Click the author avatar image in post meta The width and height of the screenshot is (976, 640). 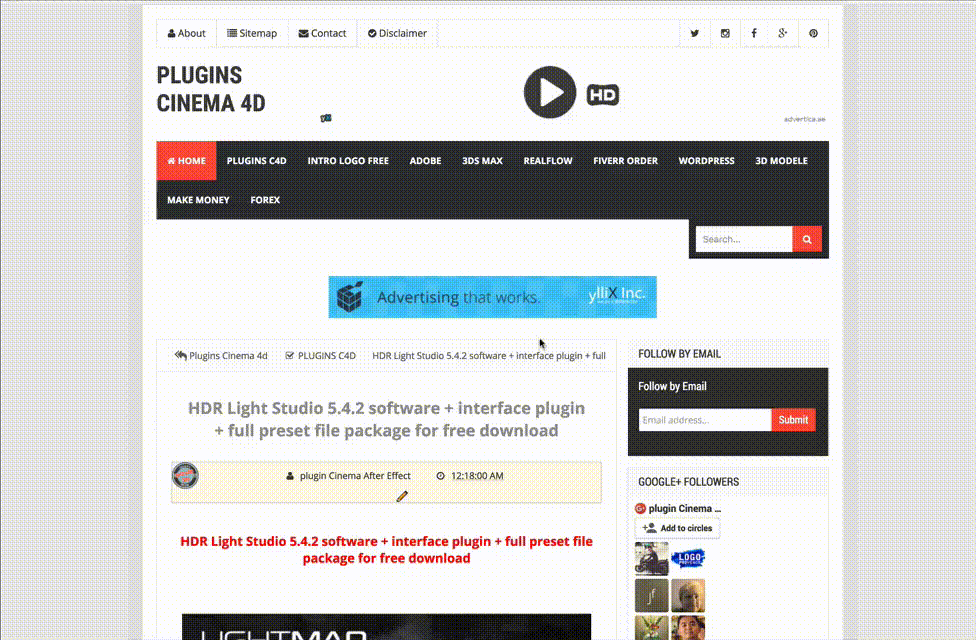[x=185, y=476]
